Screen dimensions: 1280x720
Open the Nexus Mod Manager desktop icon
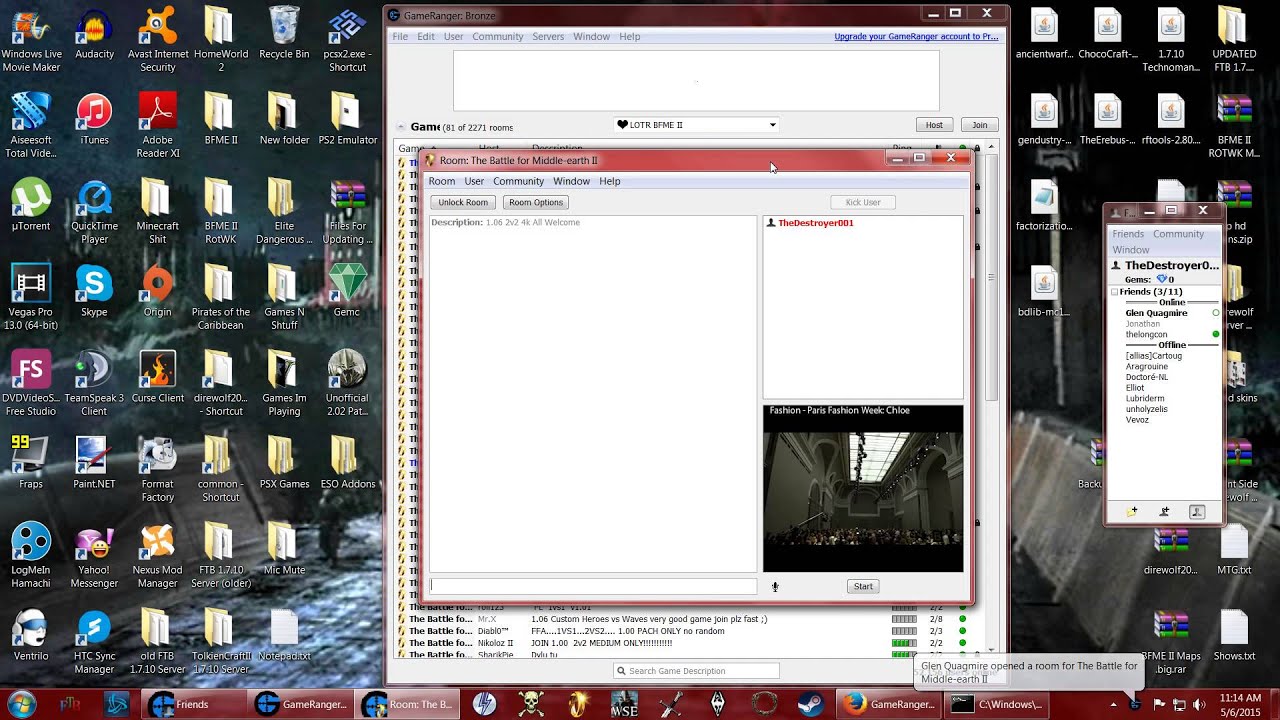coord(157,556)
